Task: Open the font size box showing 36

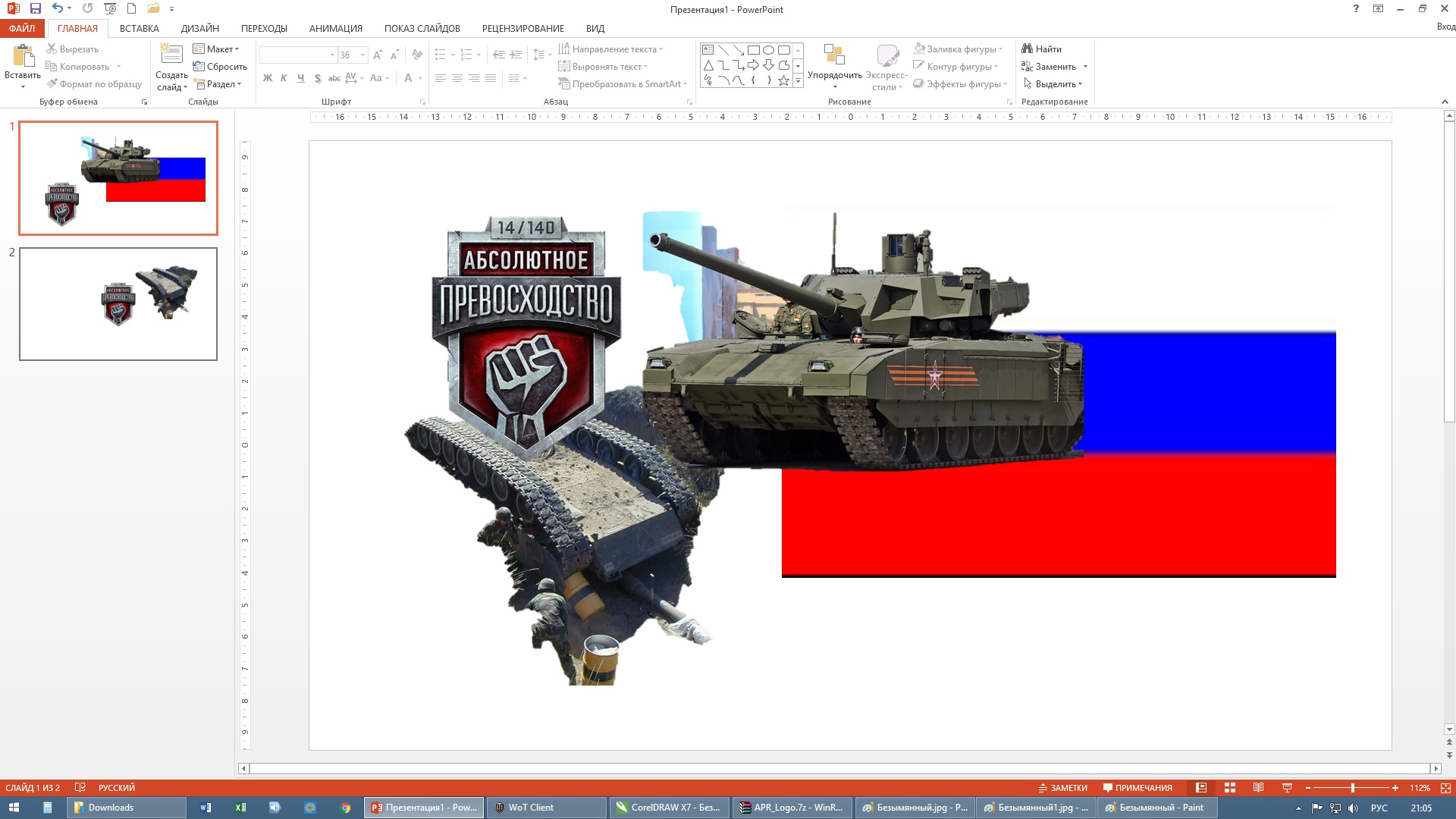Action: tap(353, 55)
